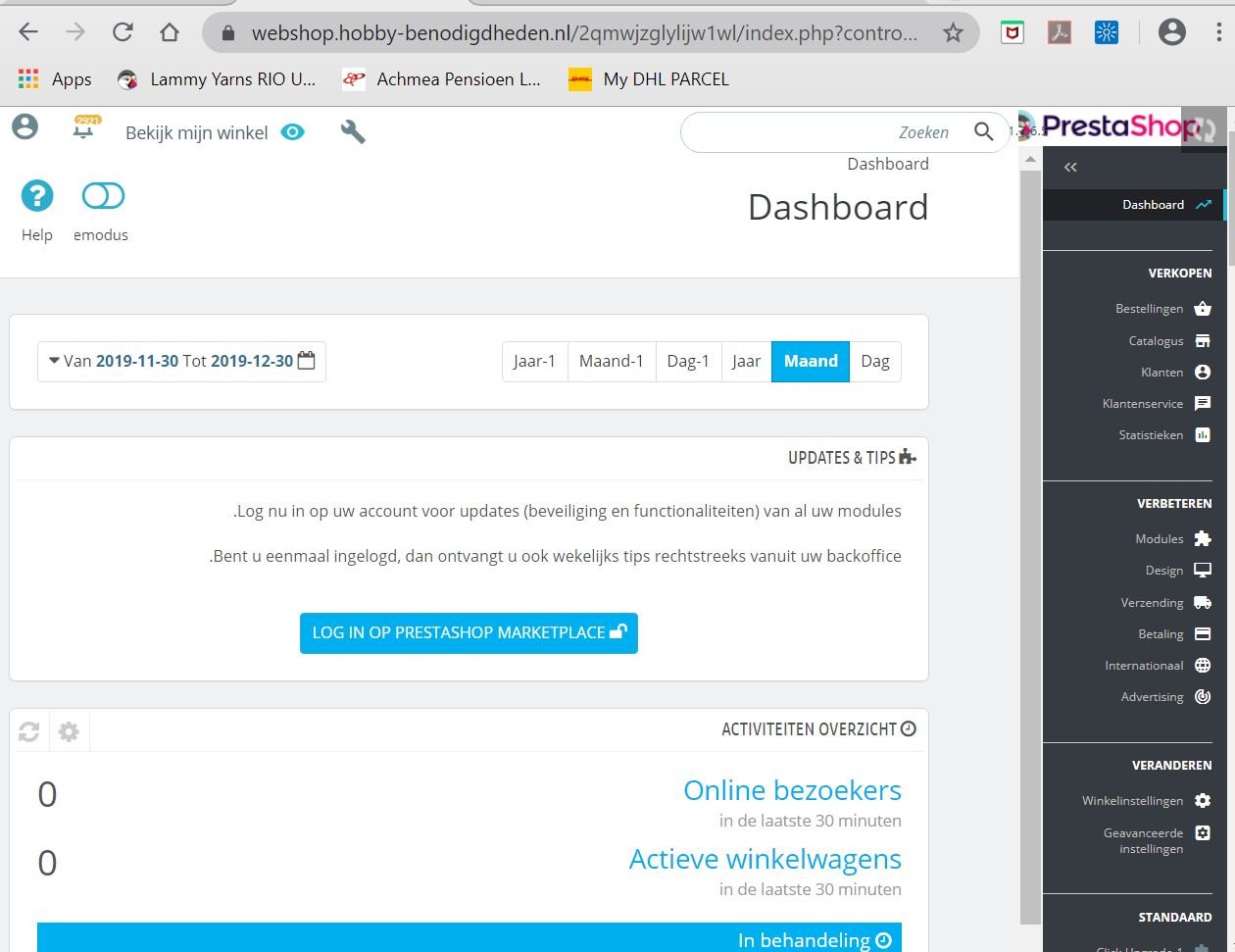1235x952 pixels.
Task: Open the Actieve winkelwagens link
Action: click(765, 859)
